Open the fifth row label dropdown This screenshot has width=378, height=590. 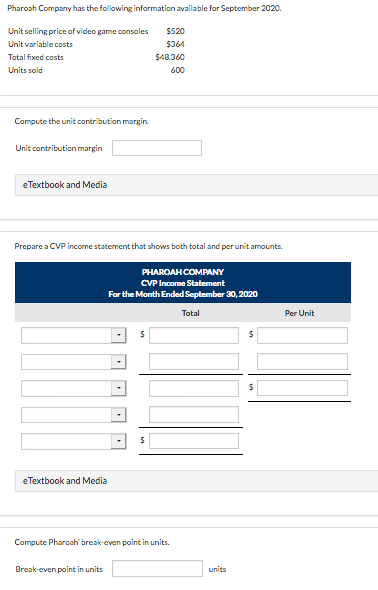click(x=74, y=441)
